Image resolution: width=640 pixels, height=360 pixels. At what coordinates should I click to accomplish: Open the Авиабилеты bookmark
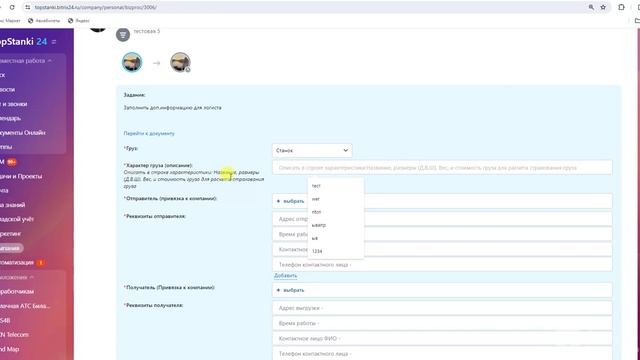click(x=44, y=20)
